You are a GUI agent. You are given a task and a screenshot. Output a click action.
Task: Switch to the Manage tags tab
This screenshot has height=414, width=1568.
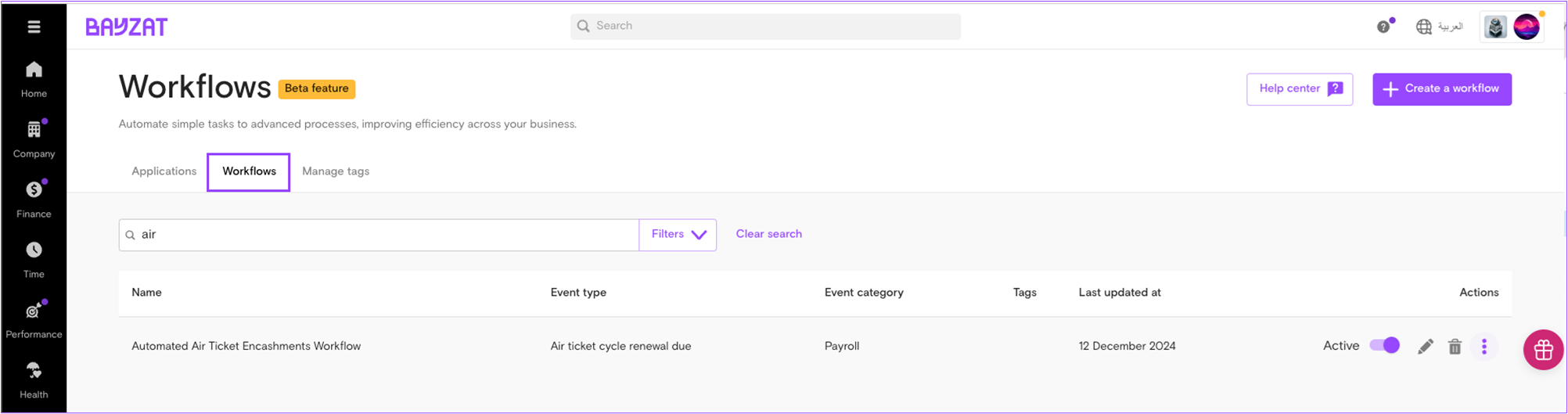click(336, 171)
